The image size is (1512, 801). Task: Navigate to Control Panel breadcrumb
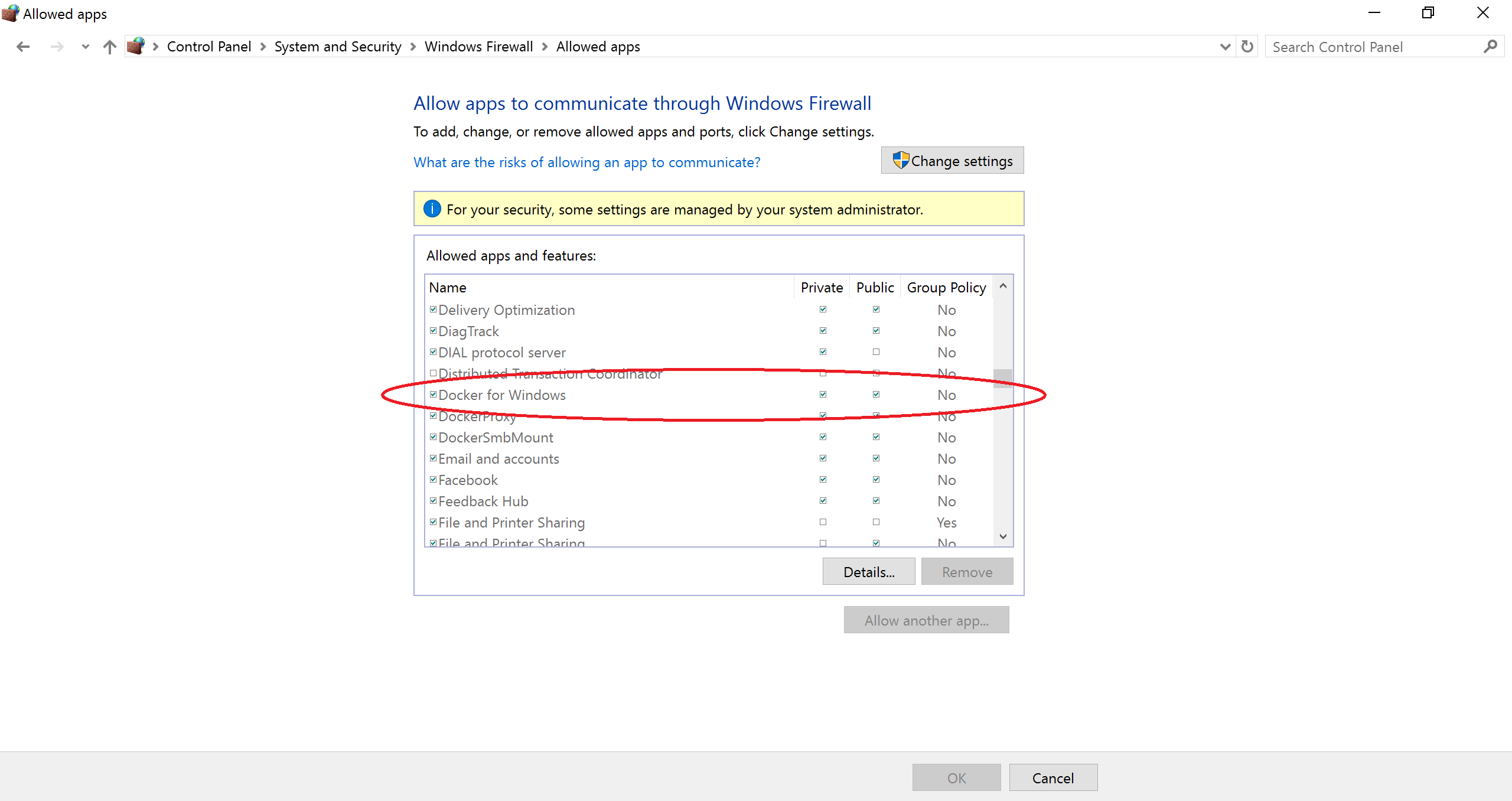pyautogui.click(x=209, y=47)
